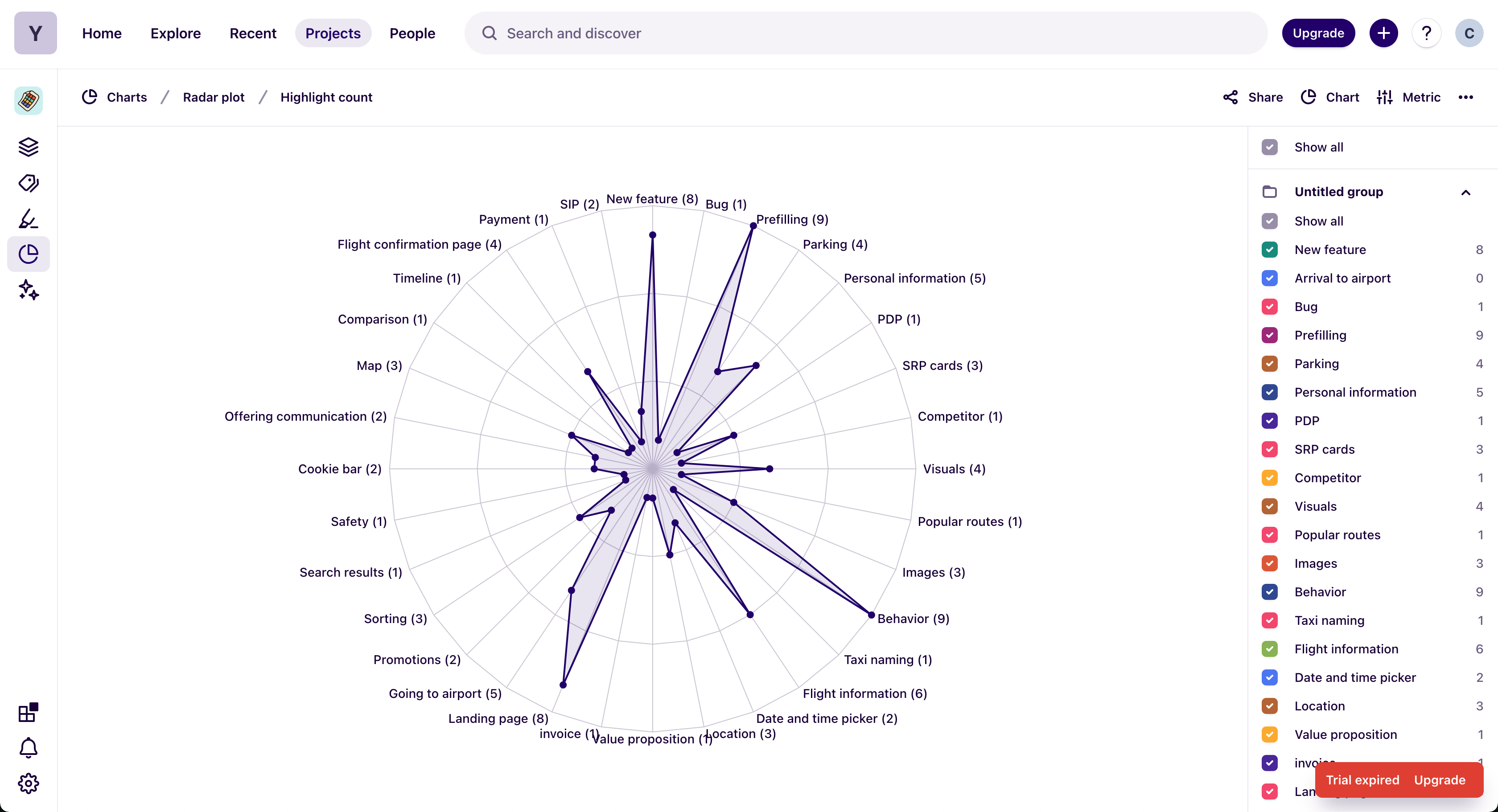Viewport: 1498px width, 812px height.
Task: Open the Chart type options
Action: click(1330, 97)
